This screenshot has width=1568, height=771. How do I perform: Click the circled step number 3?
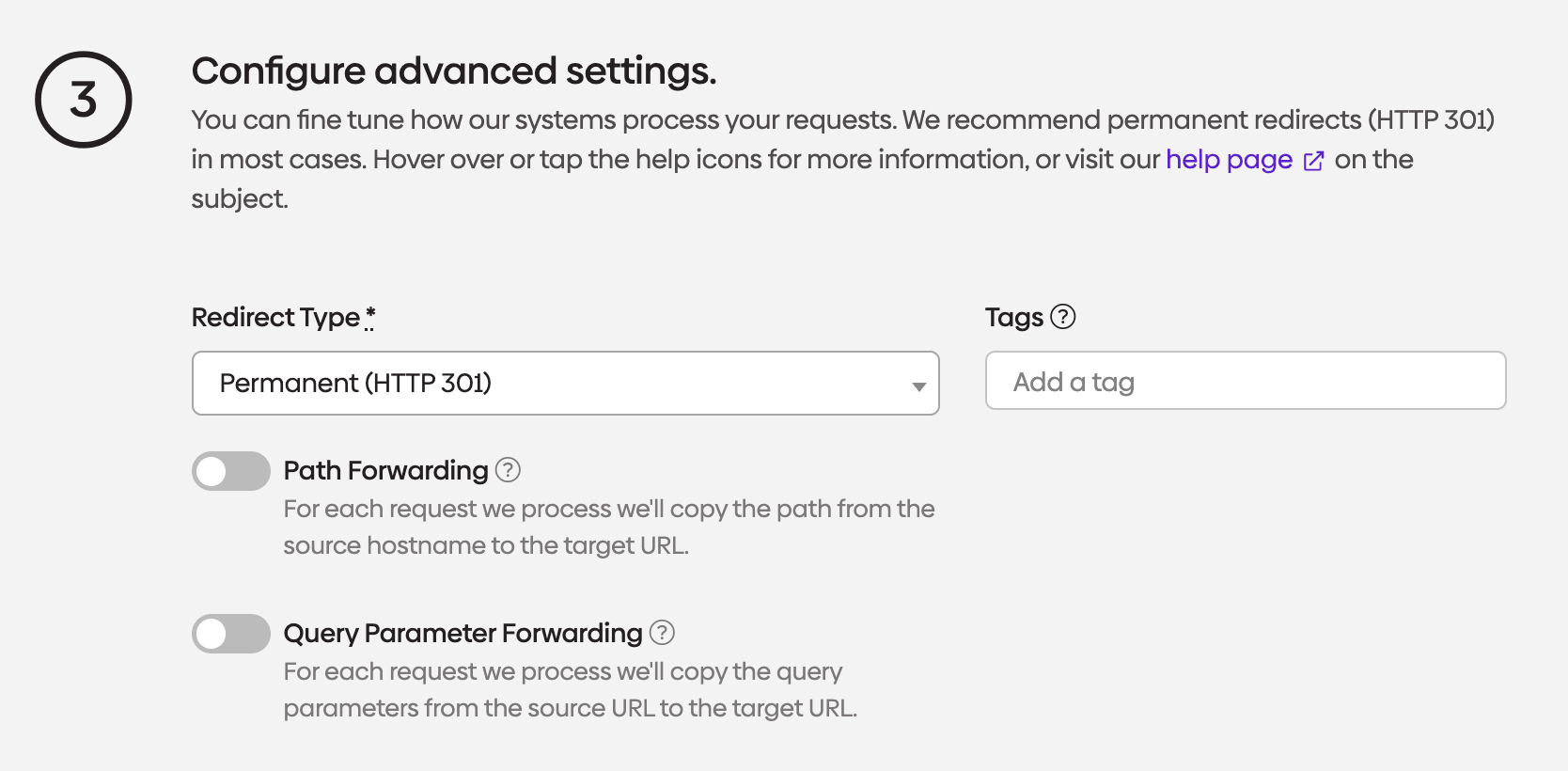click(x=83, y=99)
